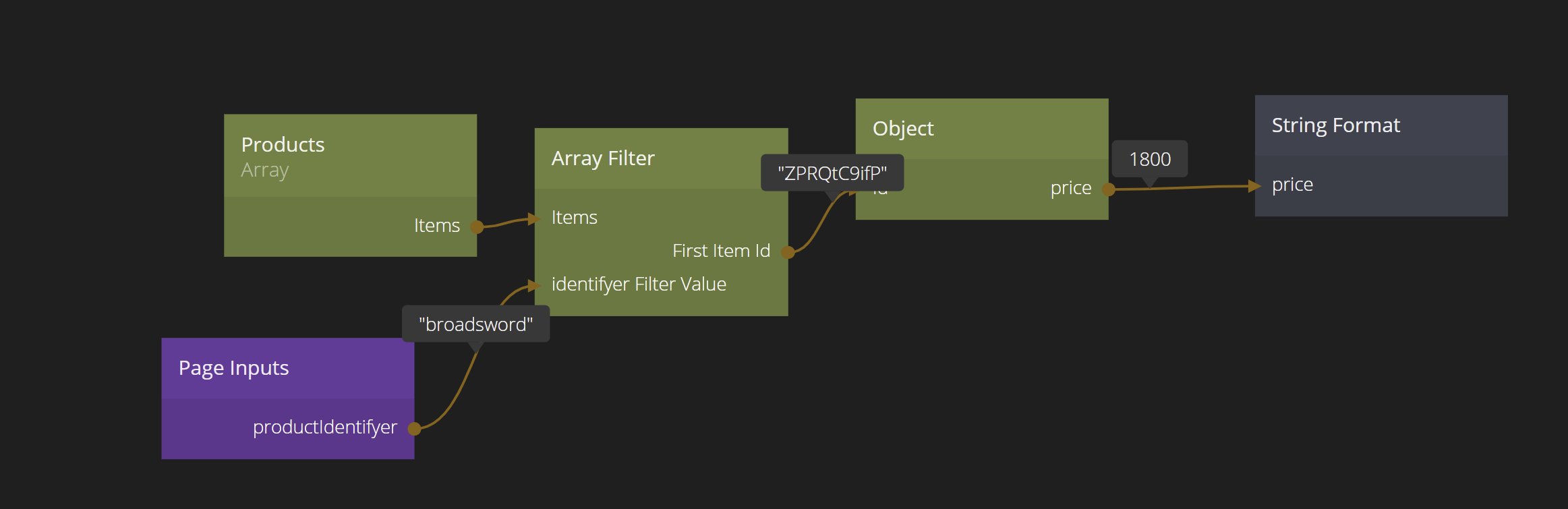The height and width of the screenshot is (509, 1568).
Task: Click the Items input arrow on Array Filter
Action: 535,218
